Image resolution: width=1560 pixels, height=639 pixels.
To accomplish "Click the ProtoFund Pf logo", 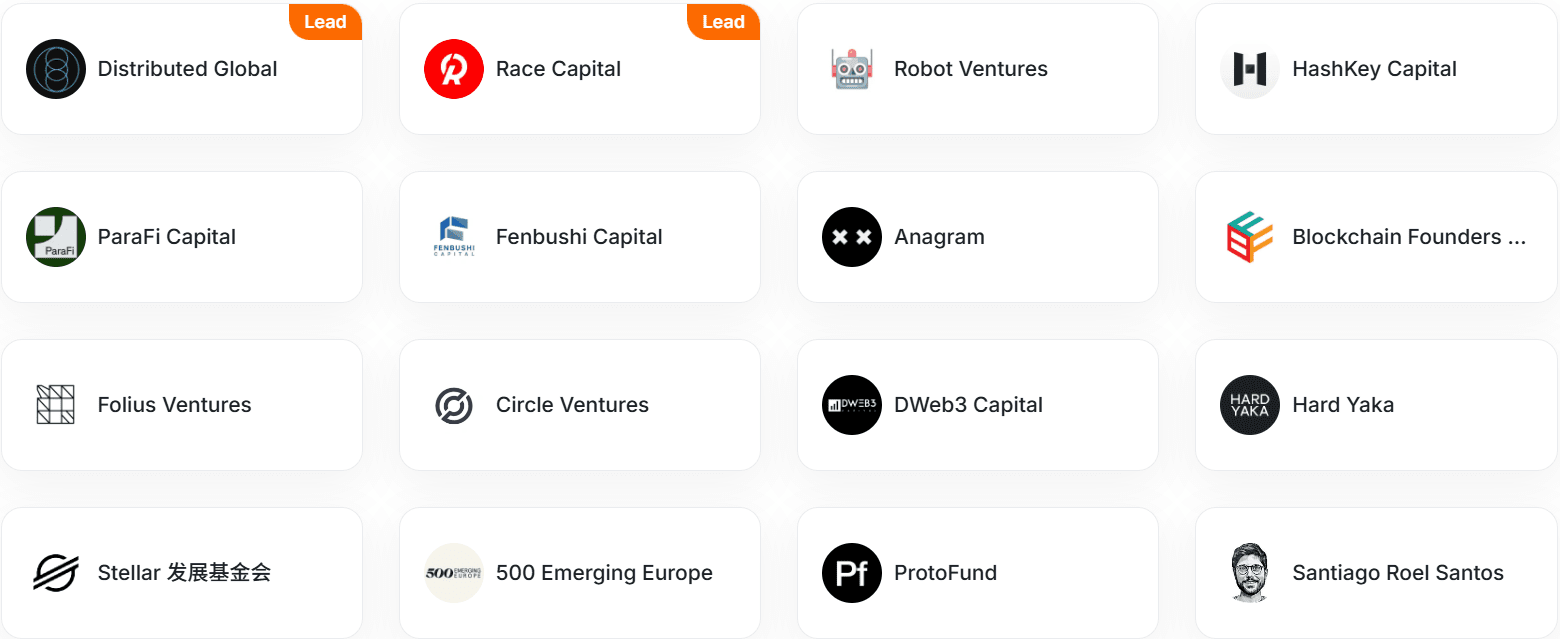I will point(852,573).
